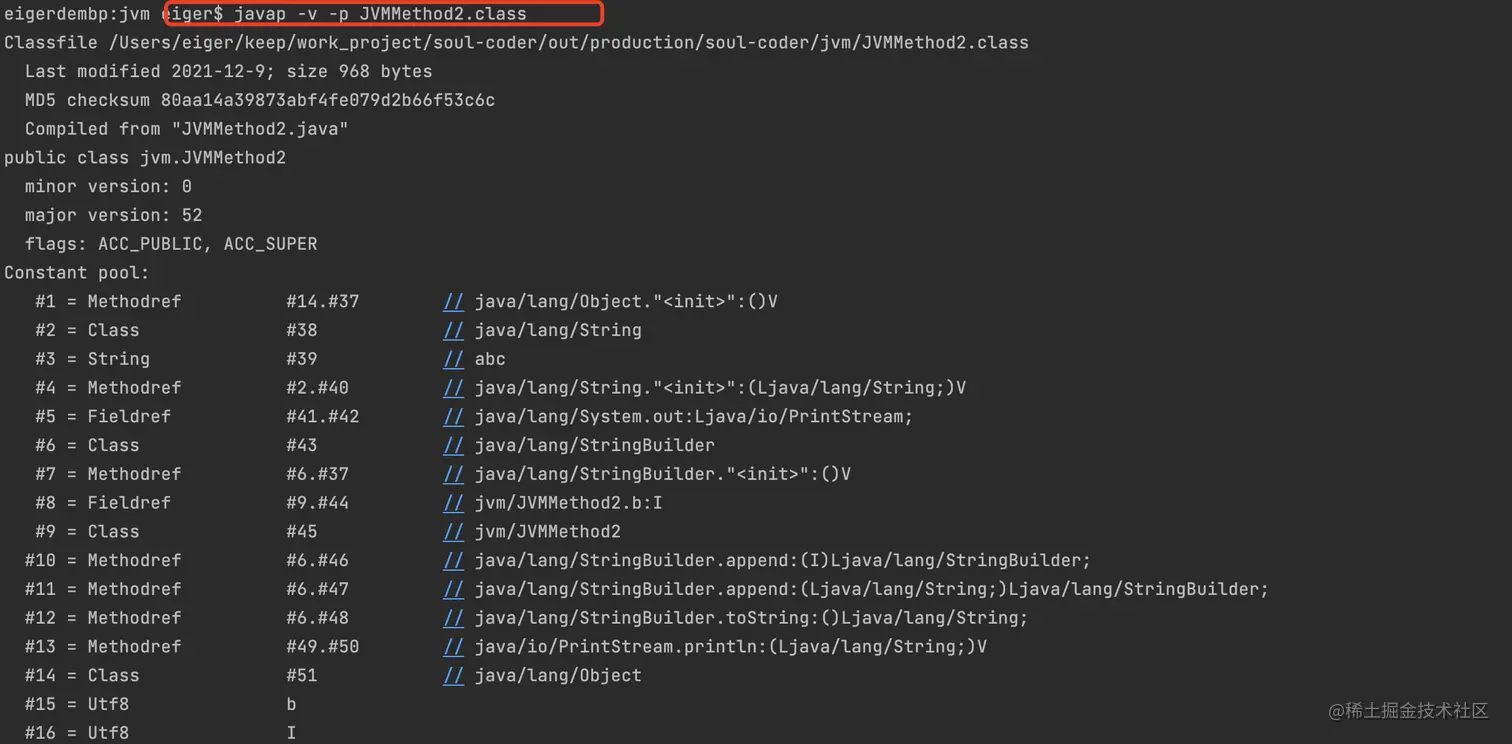Click the eigerdembp:jvm prompt text
This screenshot has height=744, width=1512.
click(x=77, y=14)
